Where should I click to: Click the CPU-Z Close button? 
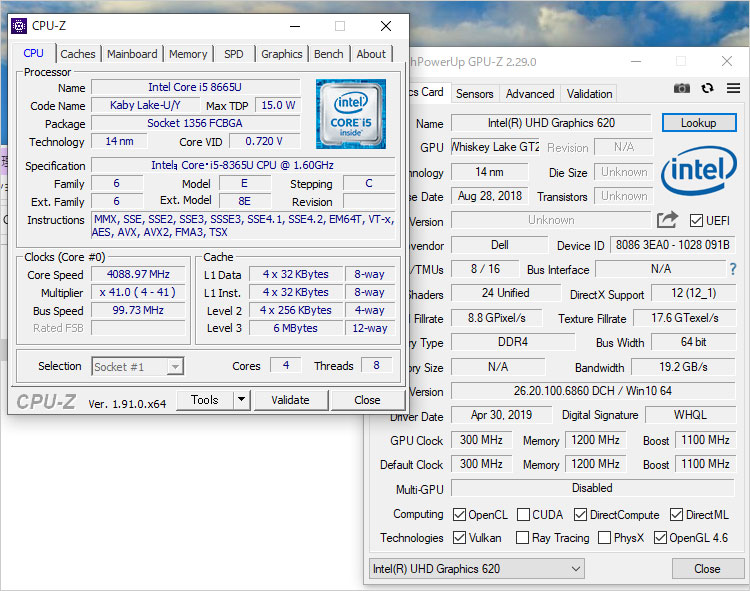pyautogui.click(x=367, y=400)
